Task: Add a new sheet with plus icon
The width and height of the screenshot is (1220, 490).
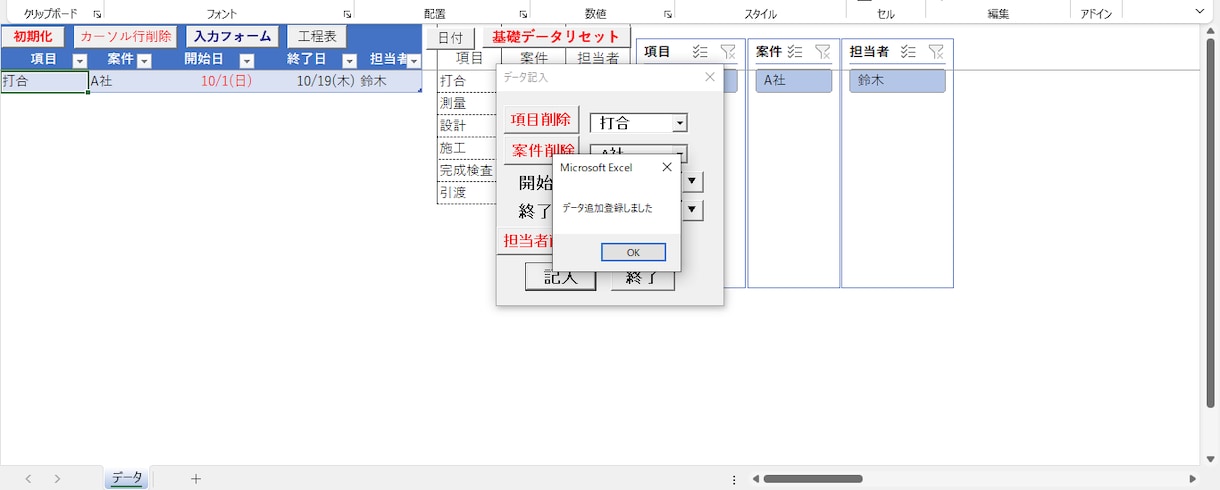Action: 196,479
